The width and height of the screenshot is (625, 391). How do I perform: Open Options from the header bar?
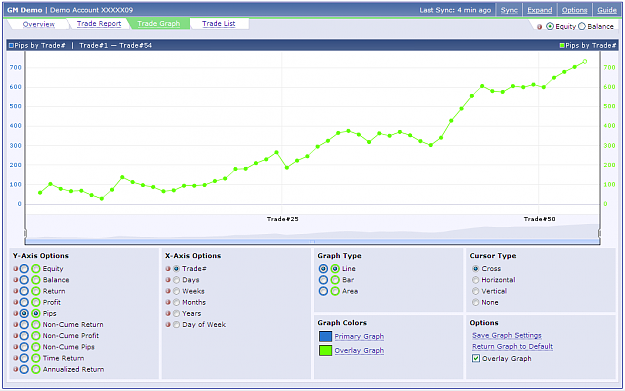(x=574, y=10)
